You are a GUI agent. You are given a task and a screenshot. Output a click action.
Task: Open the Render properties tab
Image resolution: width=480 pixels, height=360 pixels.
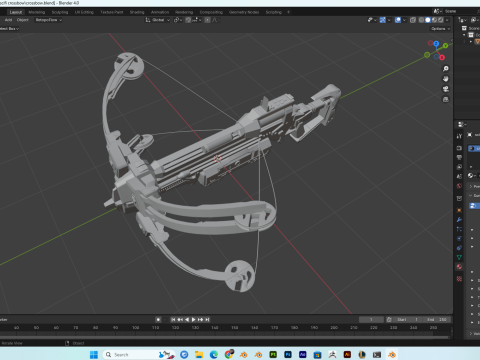pos(459,148)
